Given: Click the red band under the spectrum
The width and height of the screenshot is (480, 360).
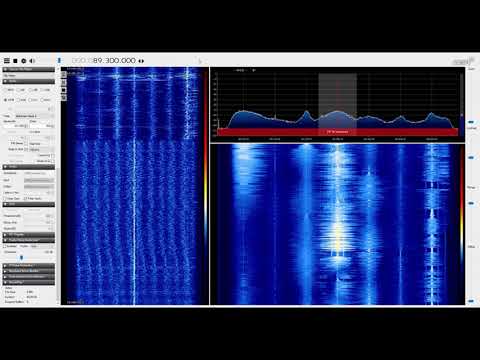Looking at the screenshot, I should [x=337, y=132].
